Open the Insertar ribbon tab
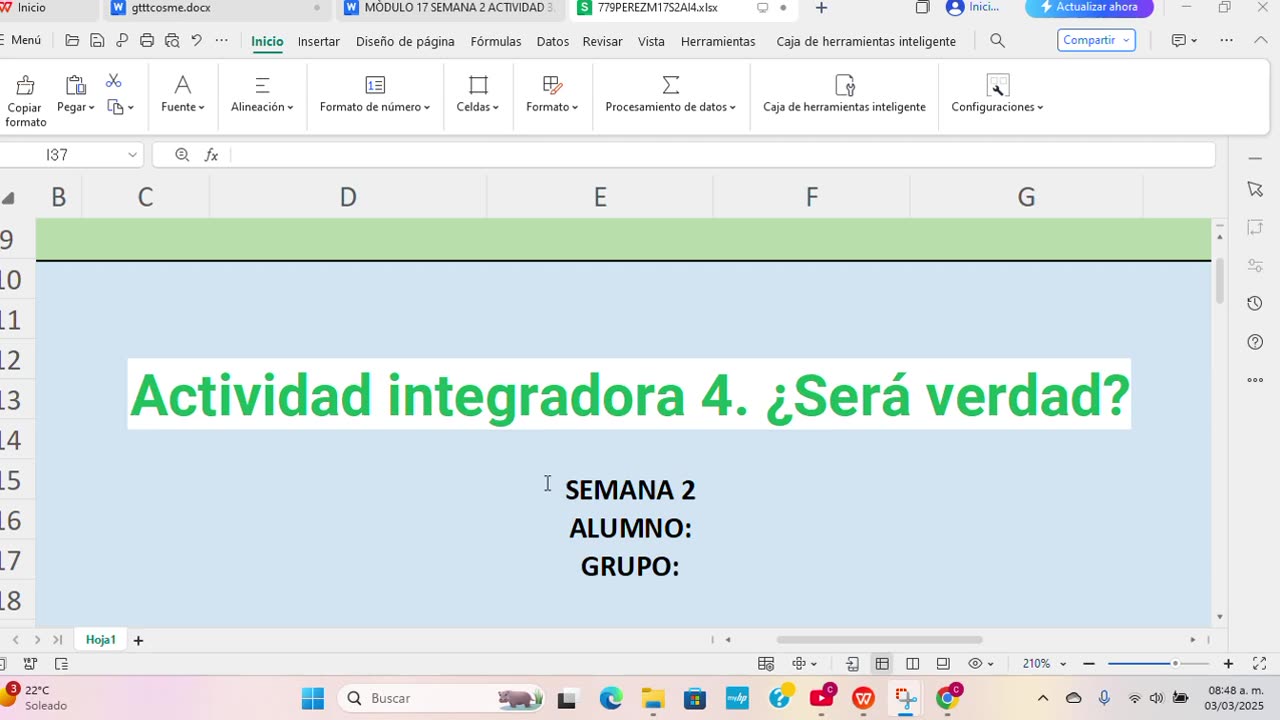The width and height of the screenshot is (1280, 720). (x=319, y=41)
